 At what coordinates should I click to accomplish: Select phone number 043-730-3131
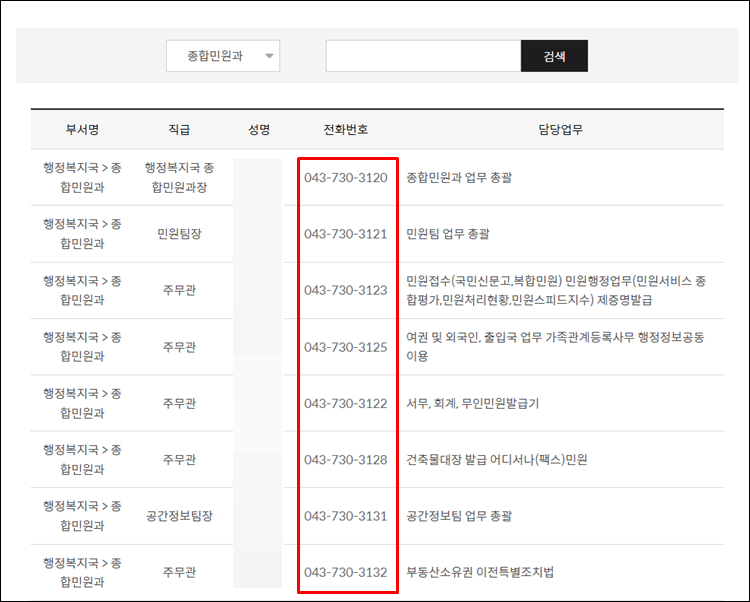coord(346,516)
